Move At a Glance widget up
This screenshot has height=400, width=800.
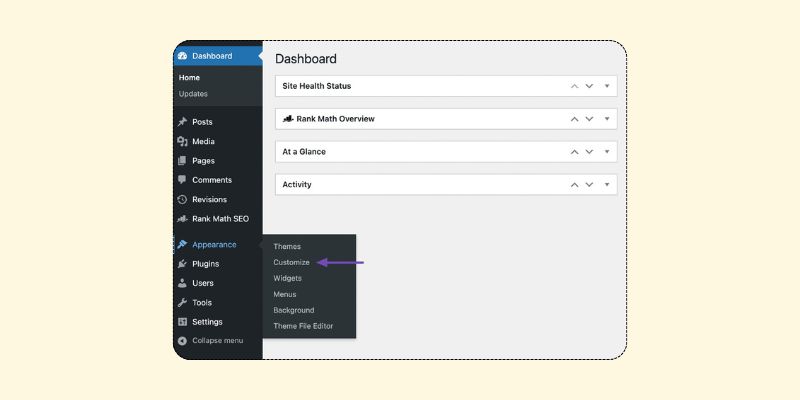574,152
